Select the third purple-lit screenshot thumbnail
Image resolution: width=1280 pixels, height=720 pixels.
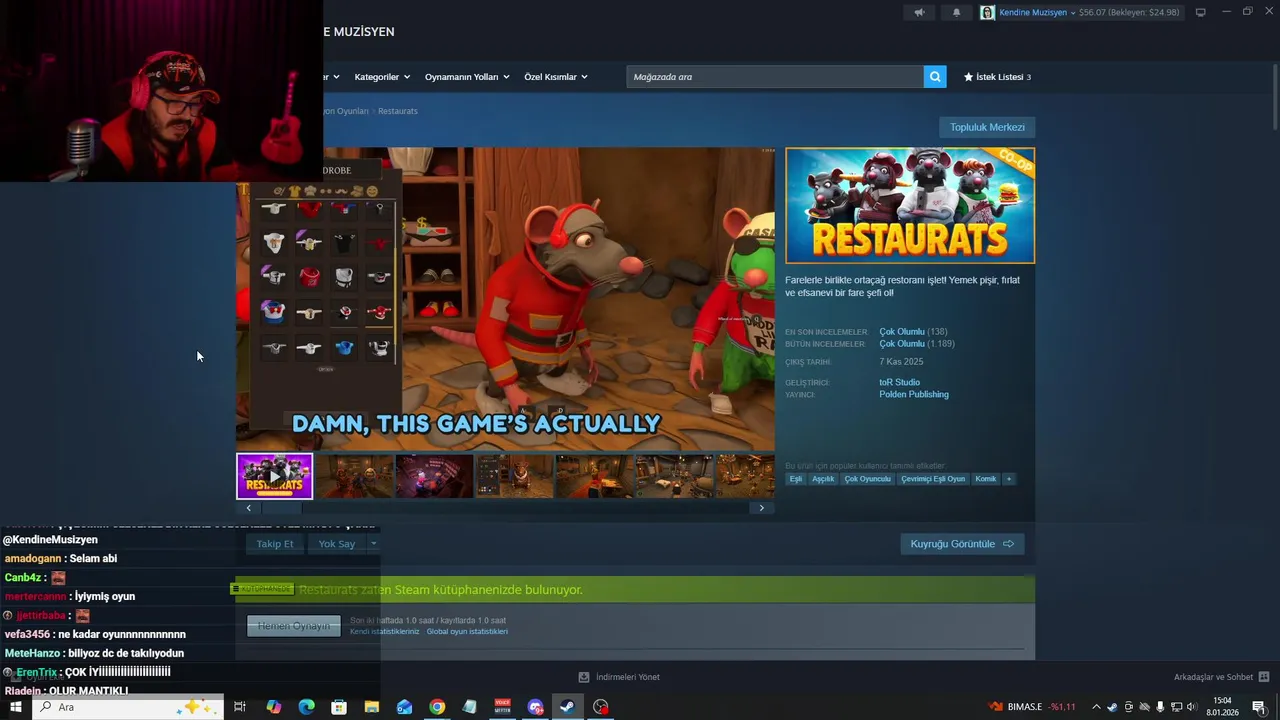[434, 476]
